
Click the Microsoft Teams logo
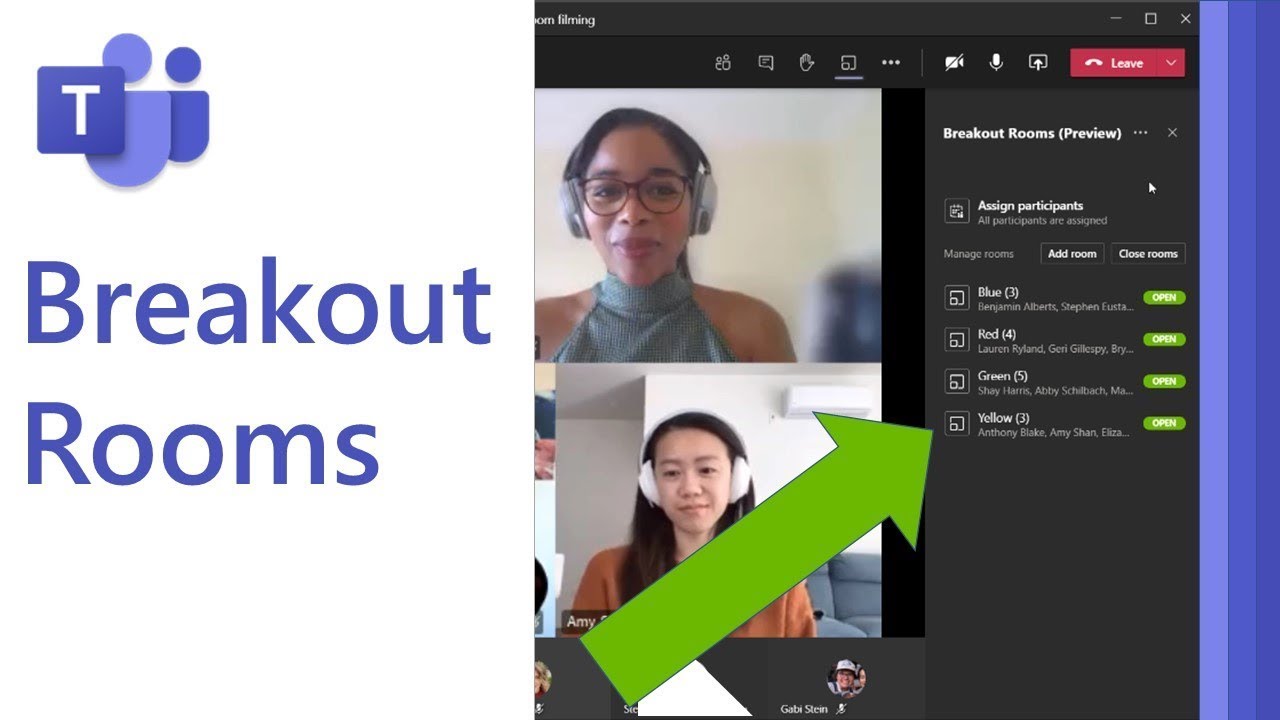(123, 110)
